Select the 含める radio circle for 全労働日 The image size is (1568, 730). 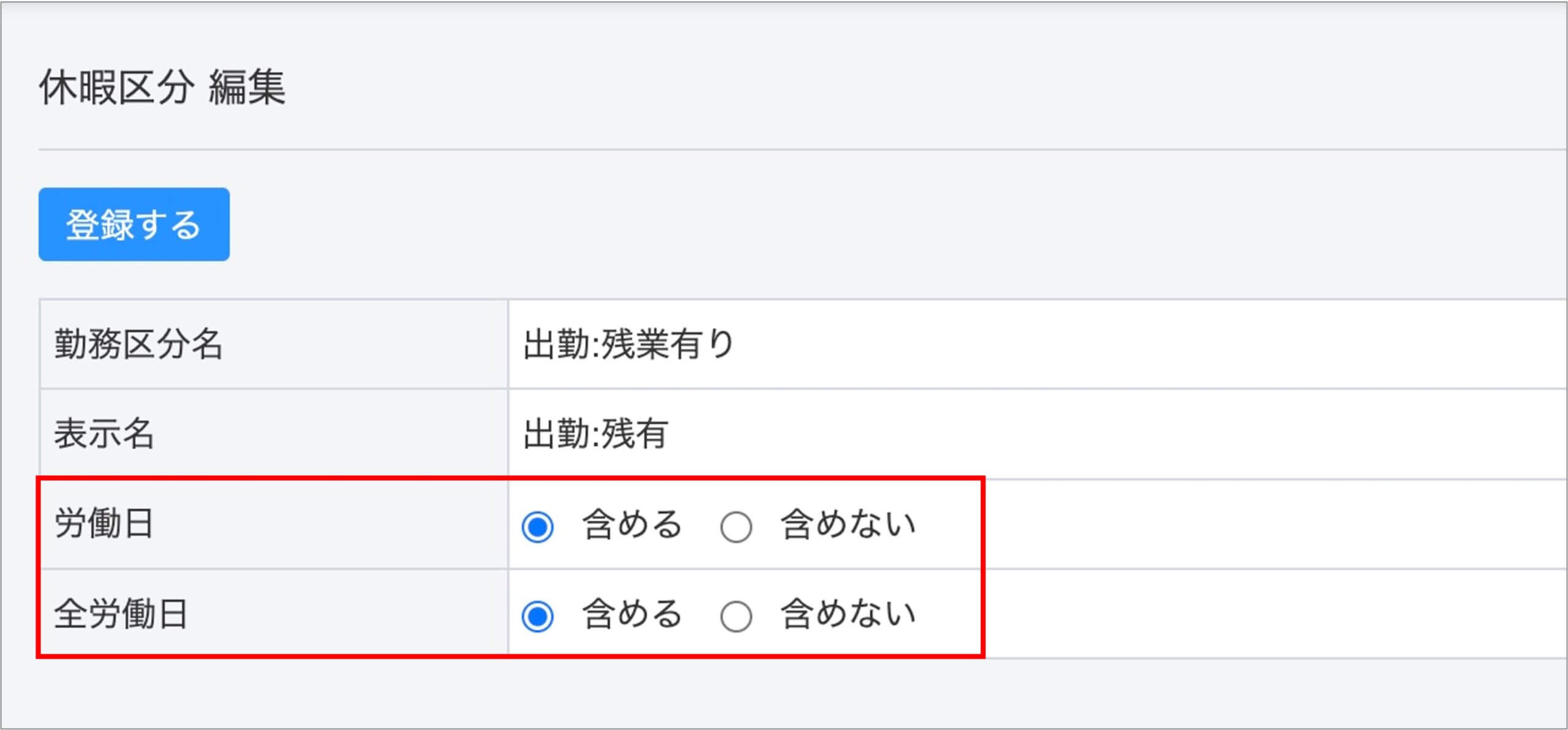(537, 616)
